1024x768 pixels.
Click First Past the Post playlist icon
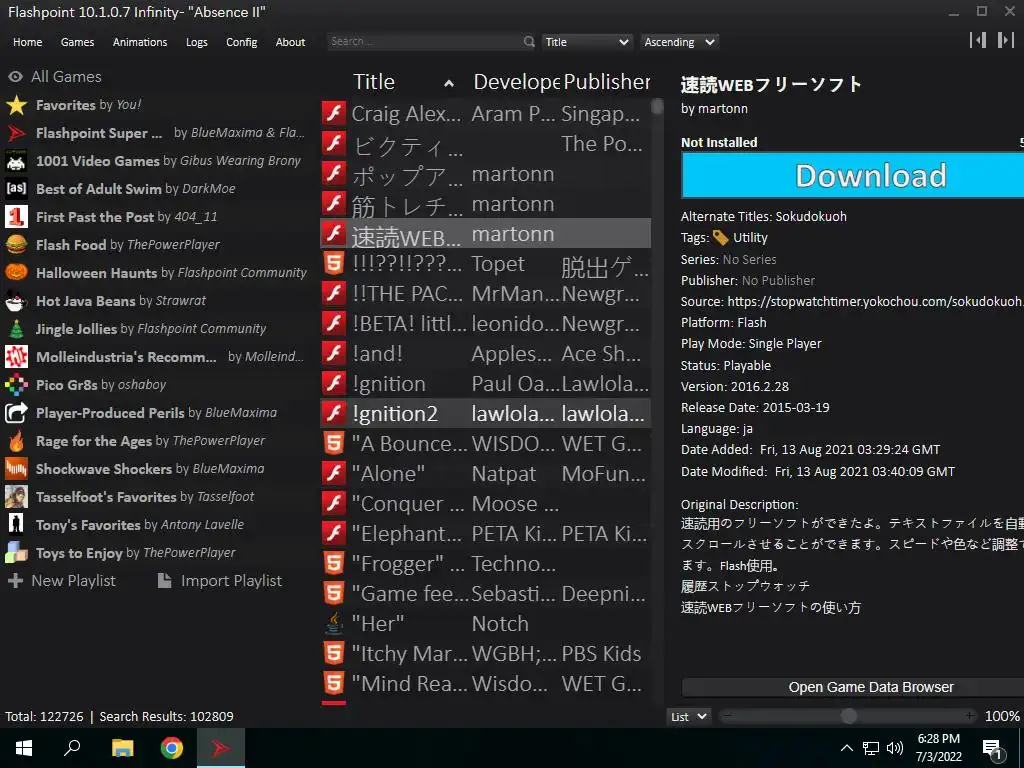(x=16, y=217)
